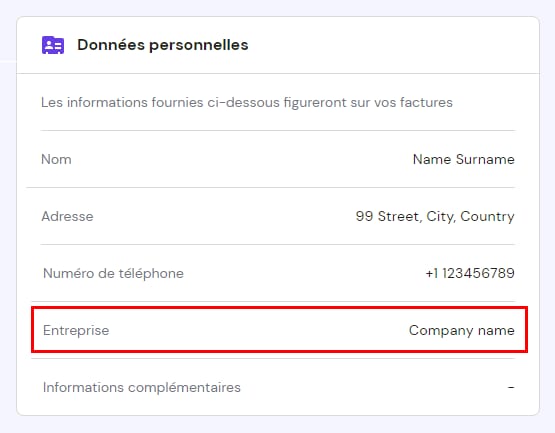Screen dimensions: 555x433
Task: Click the invoice information description text
Action: [x=247, y=102]
